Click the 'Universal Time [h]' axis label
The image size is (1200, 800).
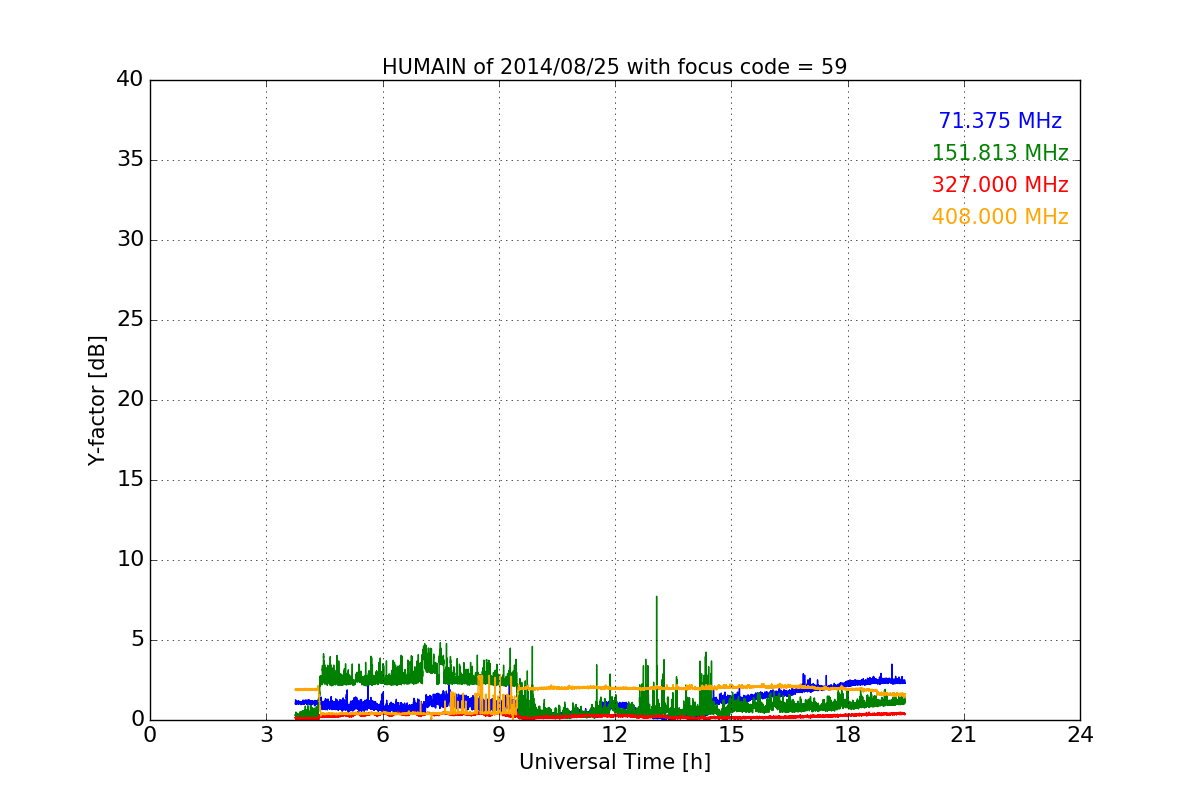click(614, 762)
